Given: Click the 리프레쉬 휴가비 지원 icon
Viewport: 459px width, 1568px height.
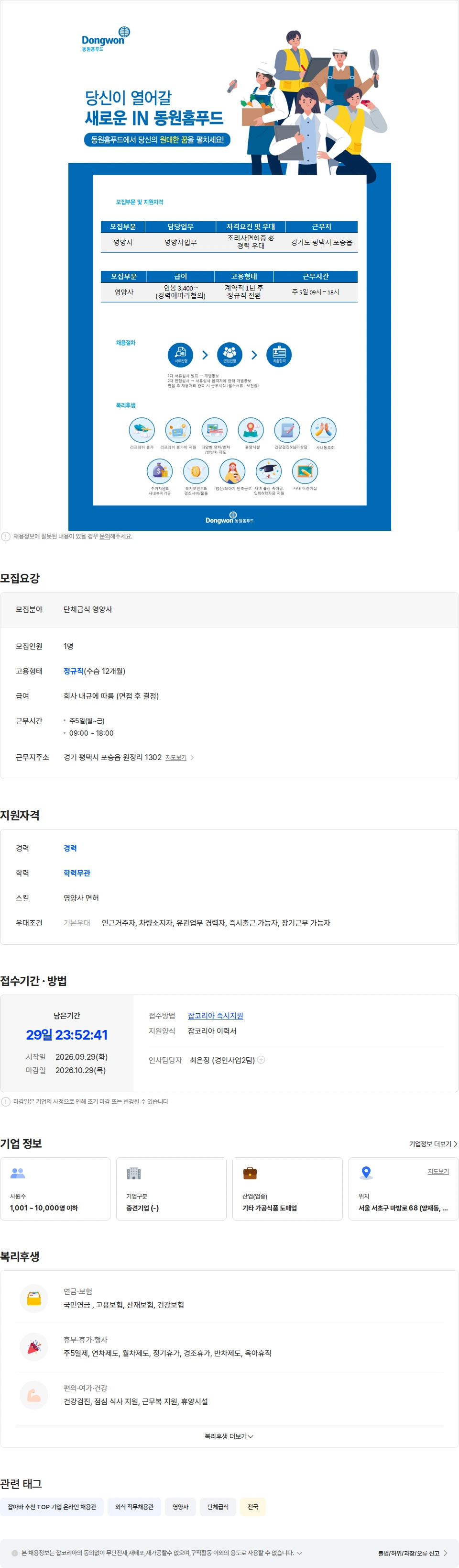Looking at the screenshot, I should pyautogui.click(x=178, y=430).
